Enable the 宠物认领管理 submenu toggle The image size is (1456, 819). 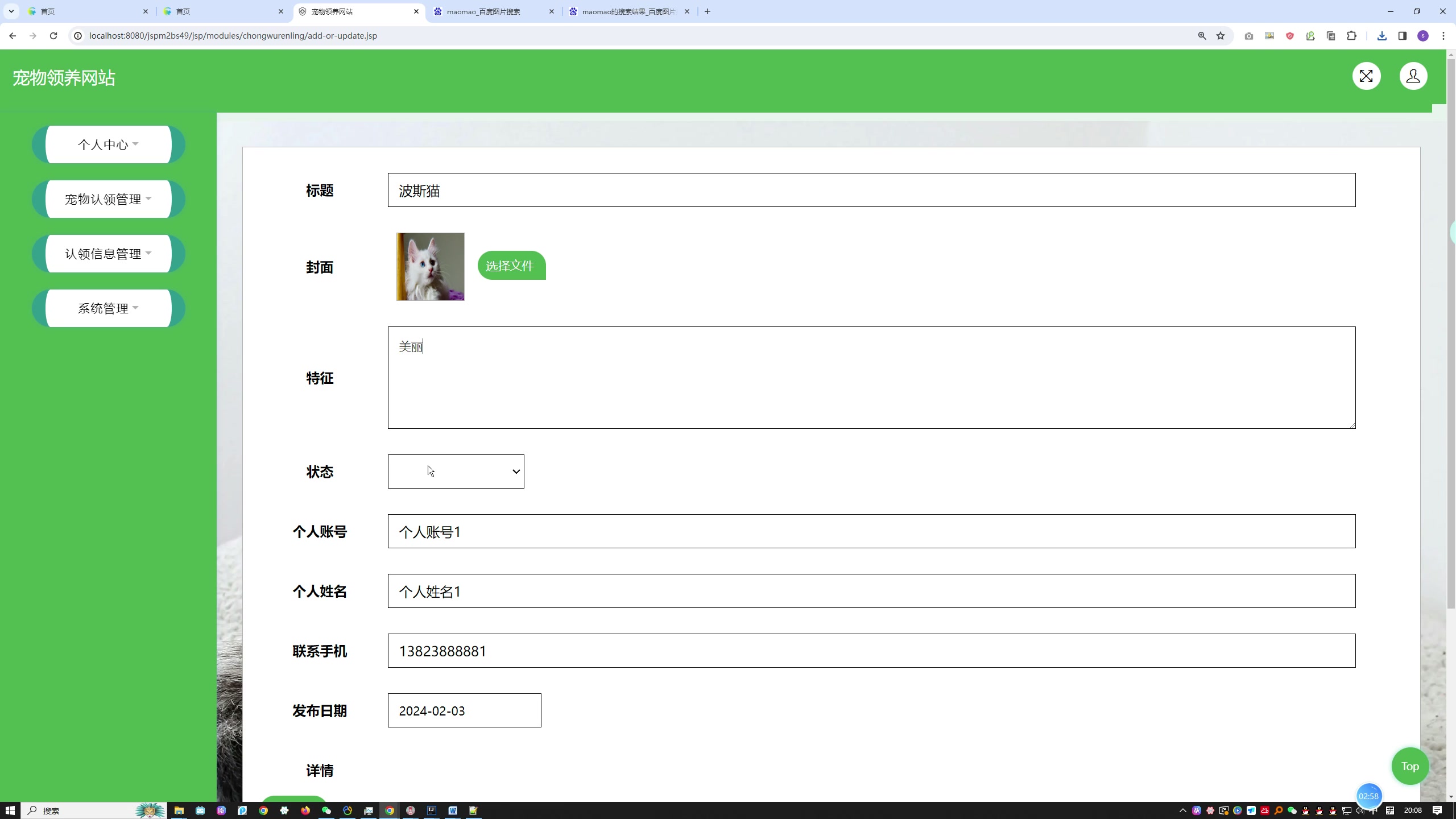[x=108, y=198]
